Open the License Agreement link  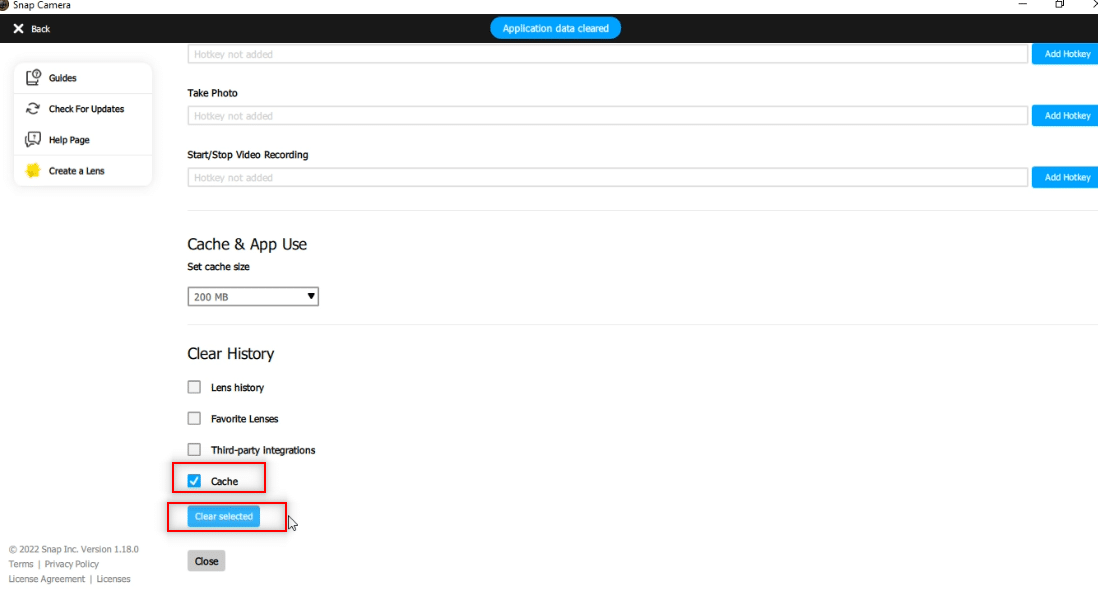click(46, 579)
